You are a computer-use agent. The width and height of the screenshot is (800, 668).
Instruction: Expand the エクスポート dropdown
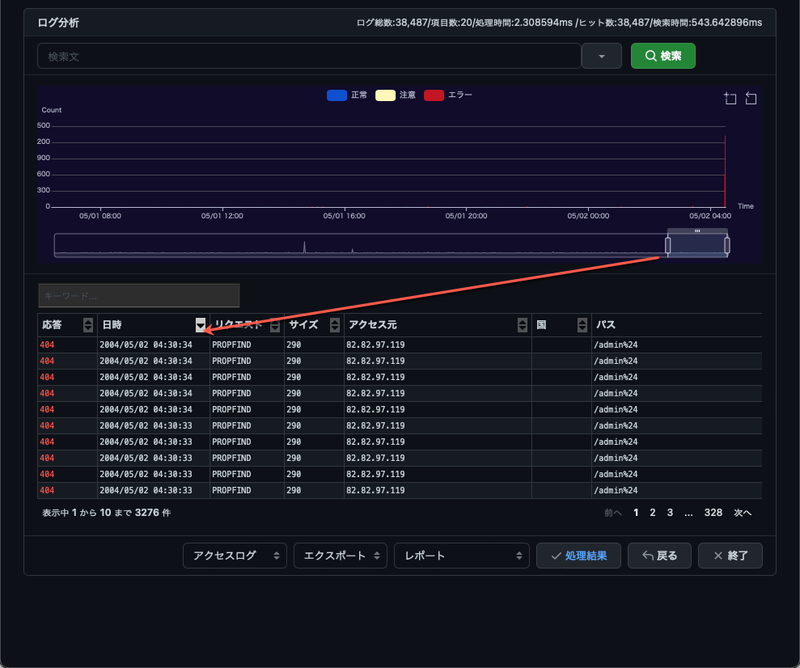point(340,555)
